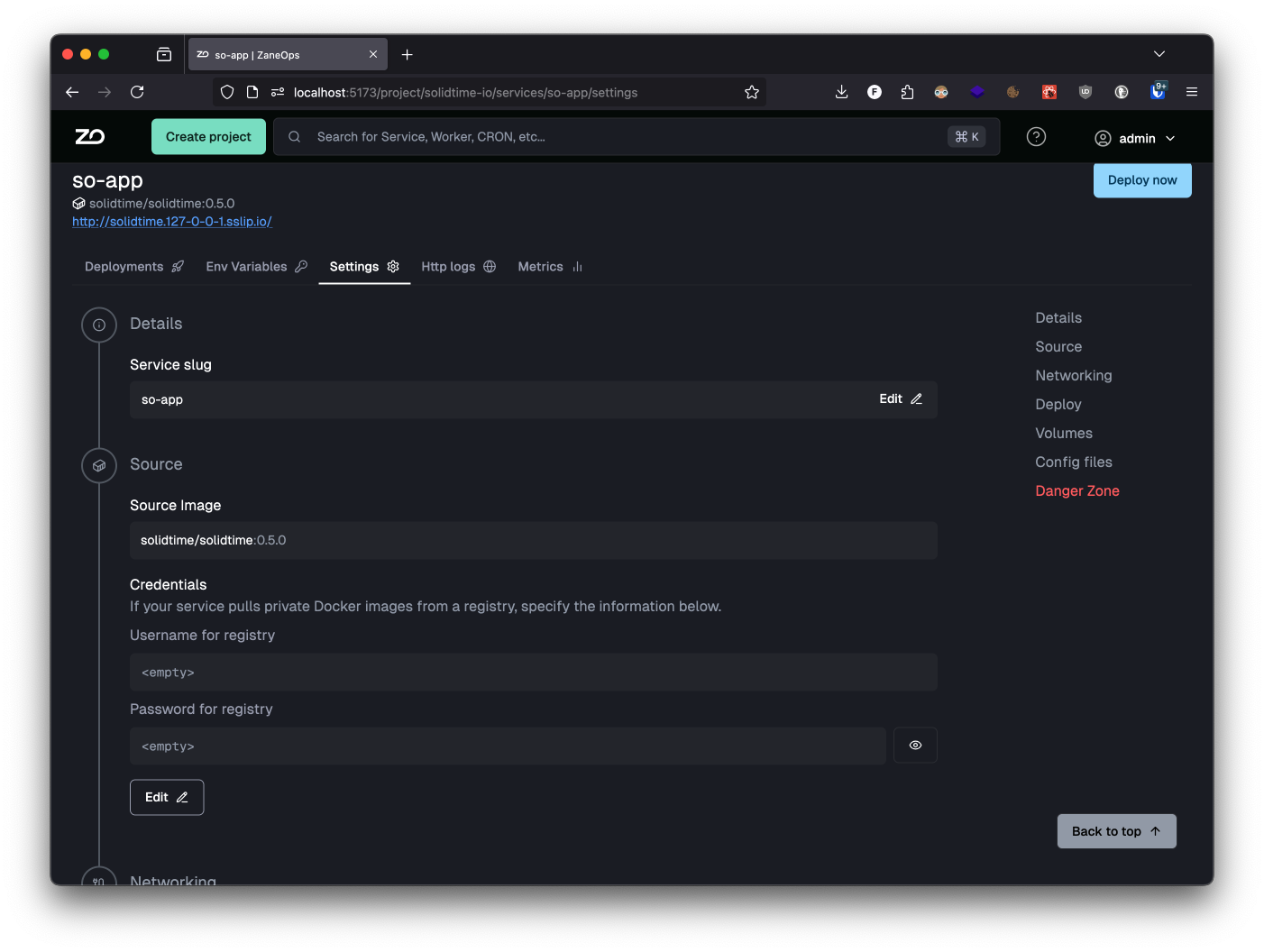
Task: Open the Http logs tab
Action: pos(459,267)
